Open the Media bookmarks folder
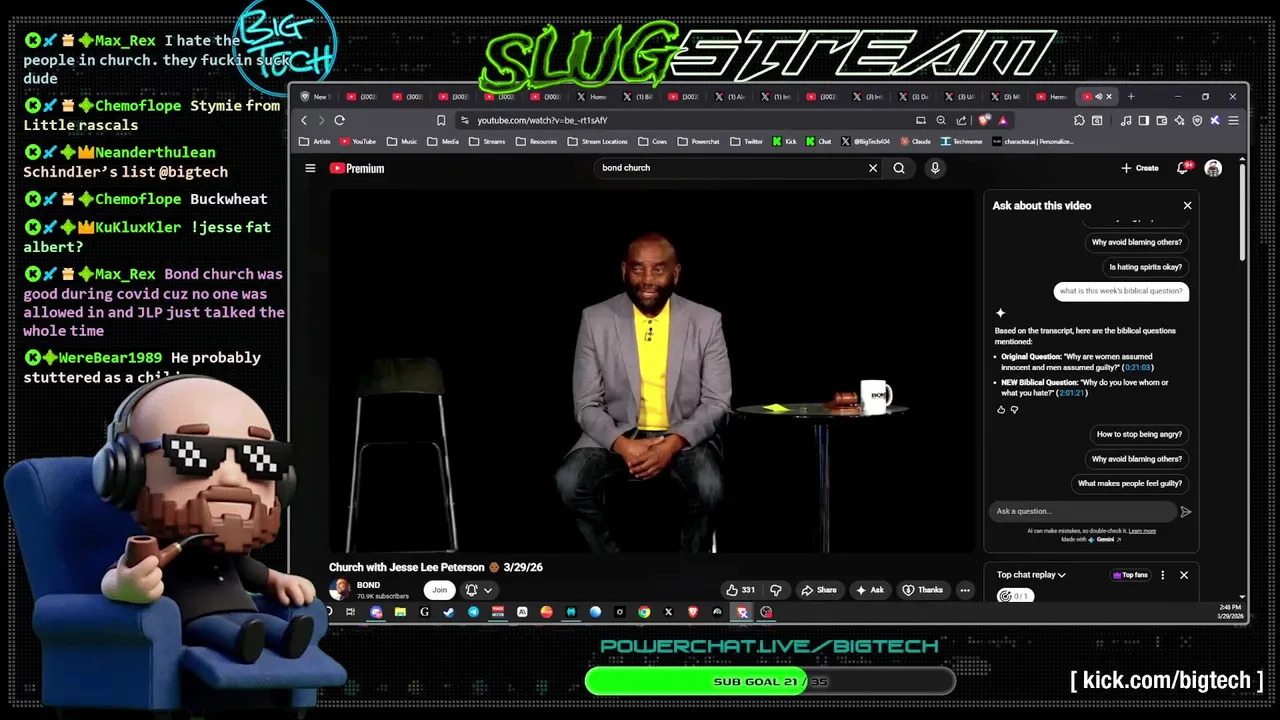Screen dimensions: 1280x720 click(443, 142)
